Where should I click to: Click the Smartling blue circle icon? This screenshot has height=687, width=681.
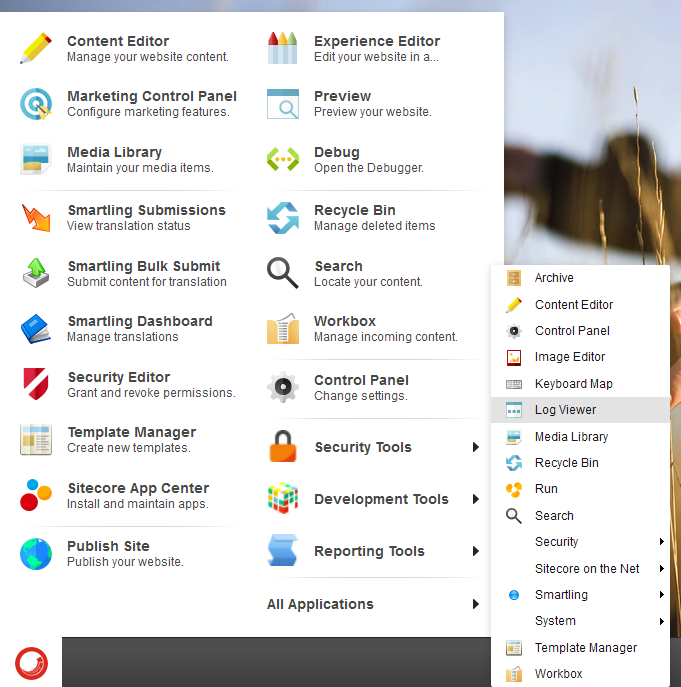coord(514,595)
